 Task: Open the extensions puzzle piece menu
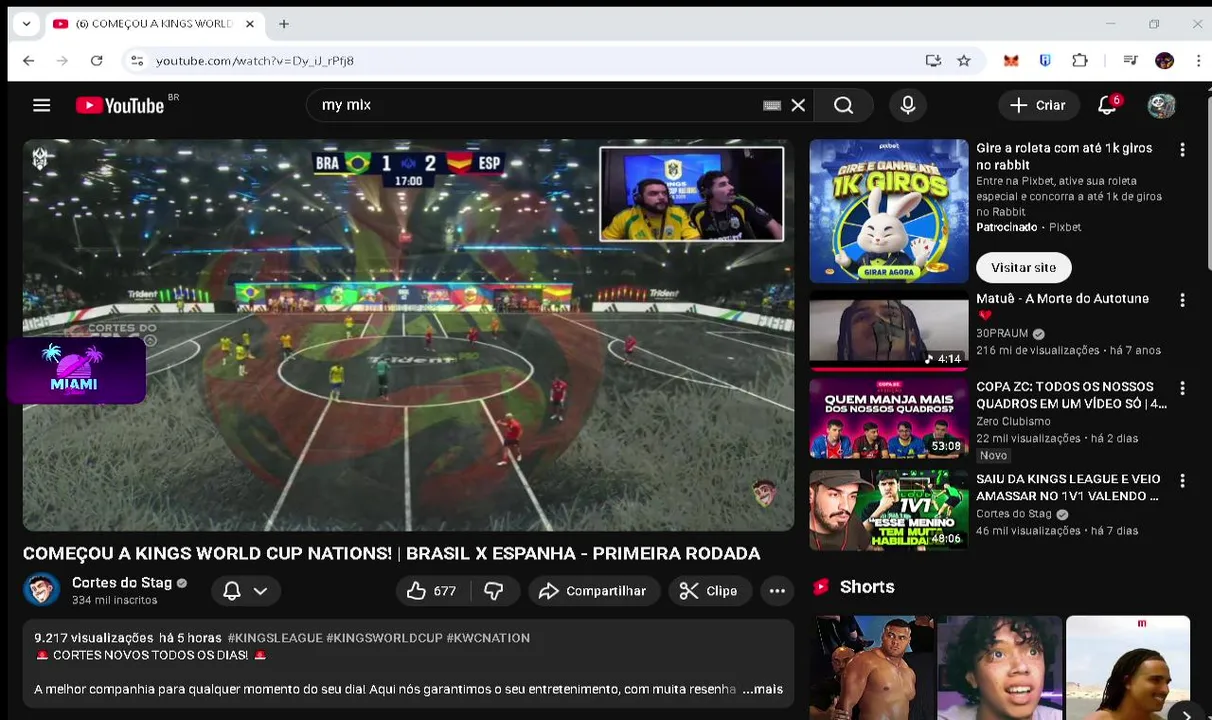[1080, 61]
